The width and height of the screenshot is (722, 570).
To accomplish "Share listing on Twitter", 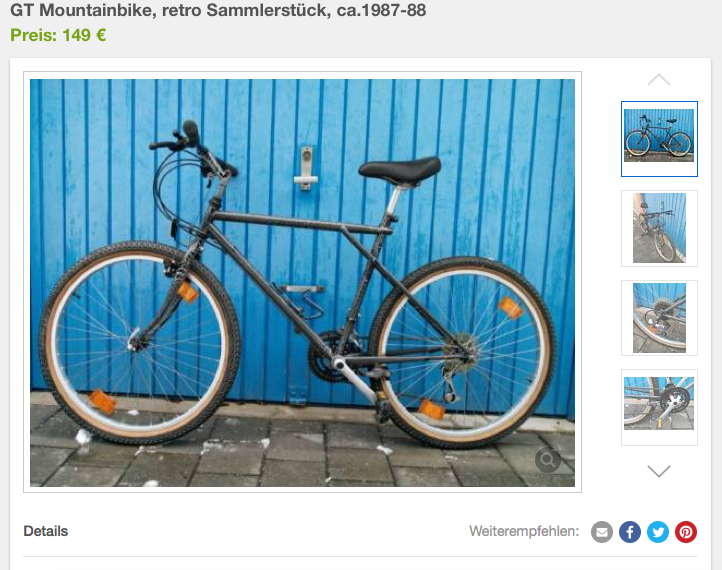I will 658,532.
